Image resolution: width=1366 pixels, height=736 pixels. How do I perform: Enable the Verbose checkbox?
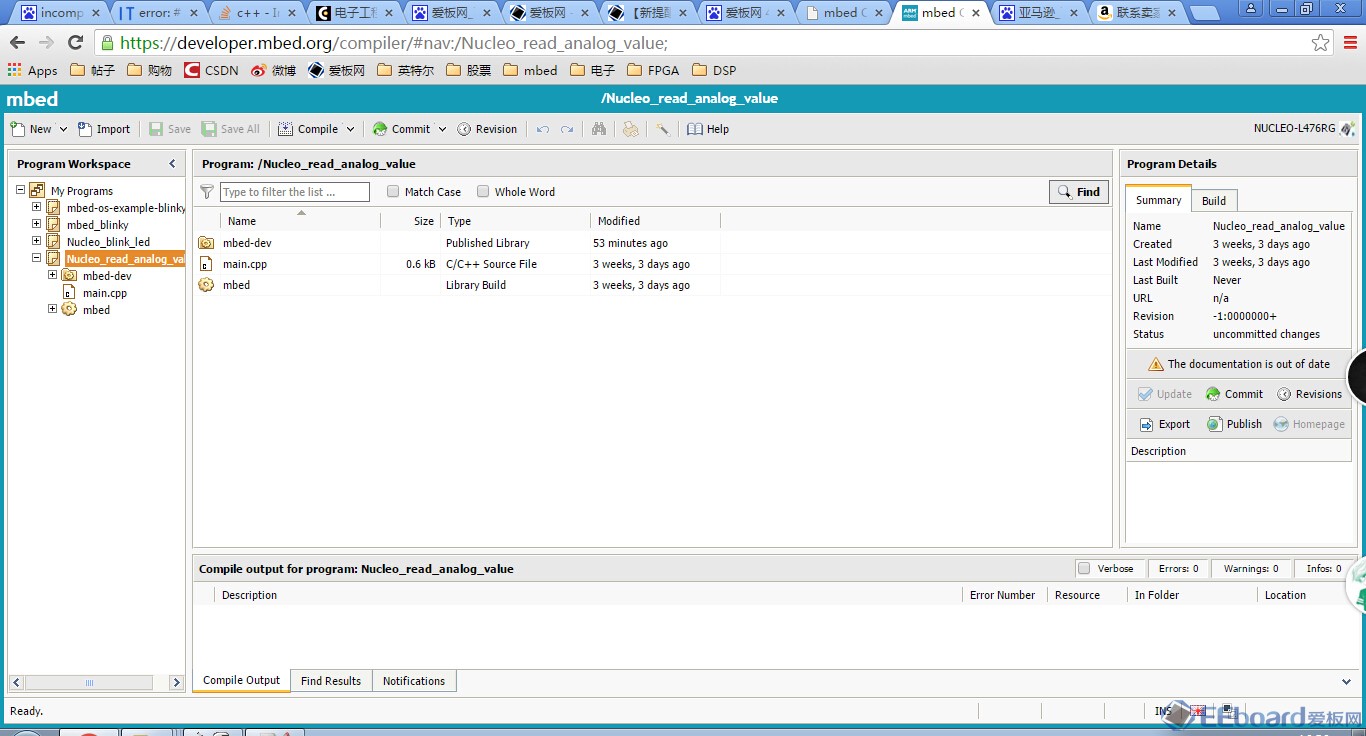tap(1084, 568)
